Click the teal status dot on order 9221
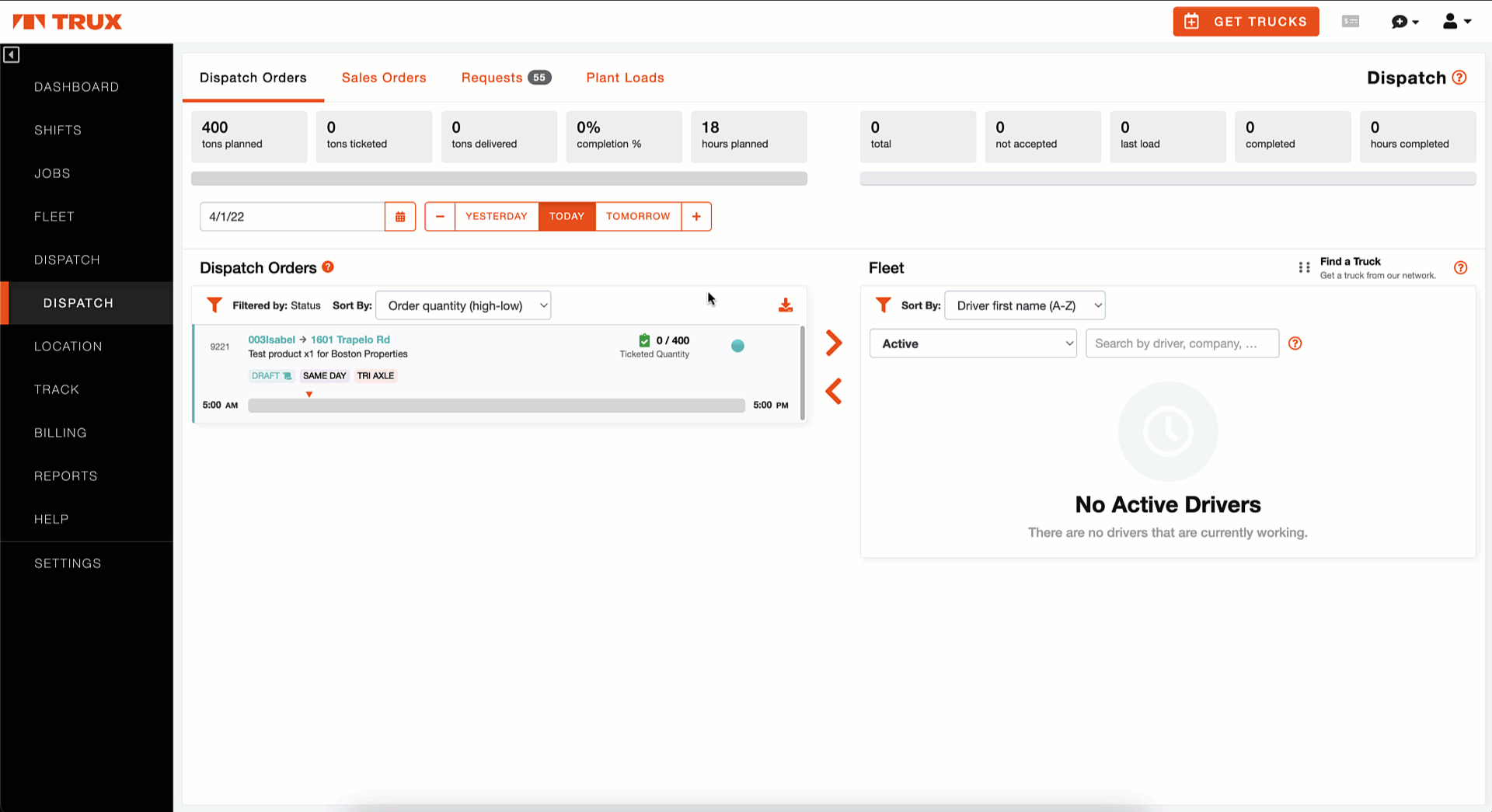Screen dimensions: 1492x812 coord(737,347)
